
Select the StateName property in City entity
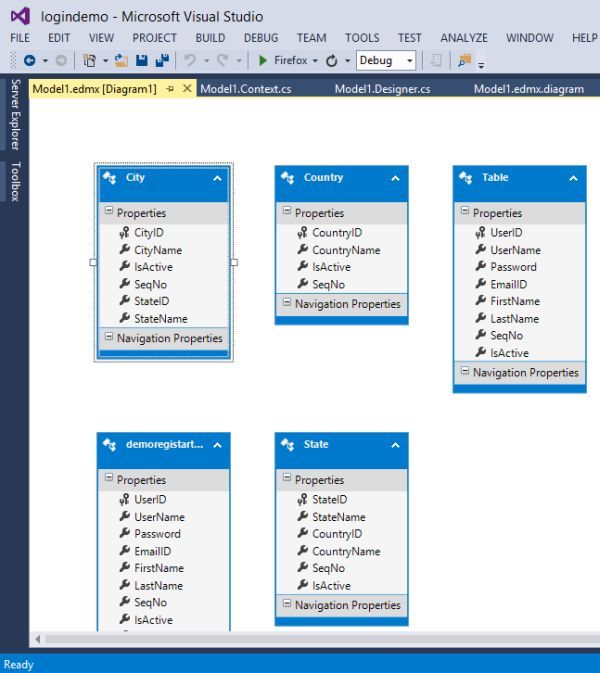[x=161, y=318]
